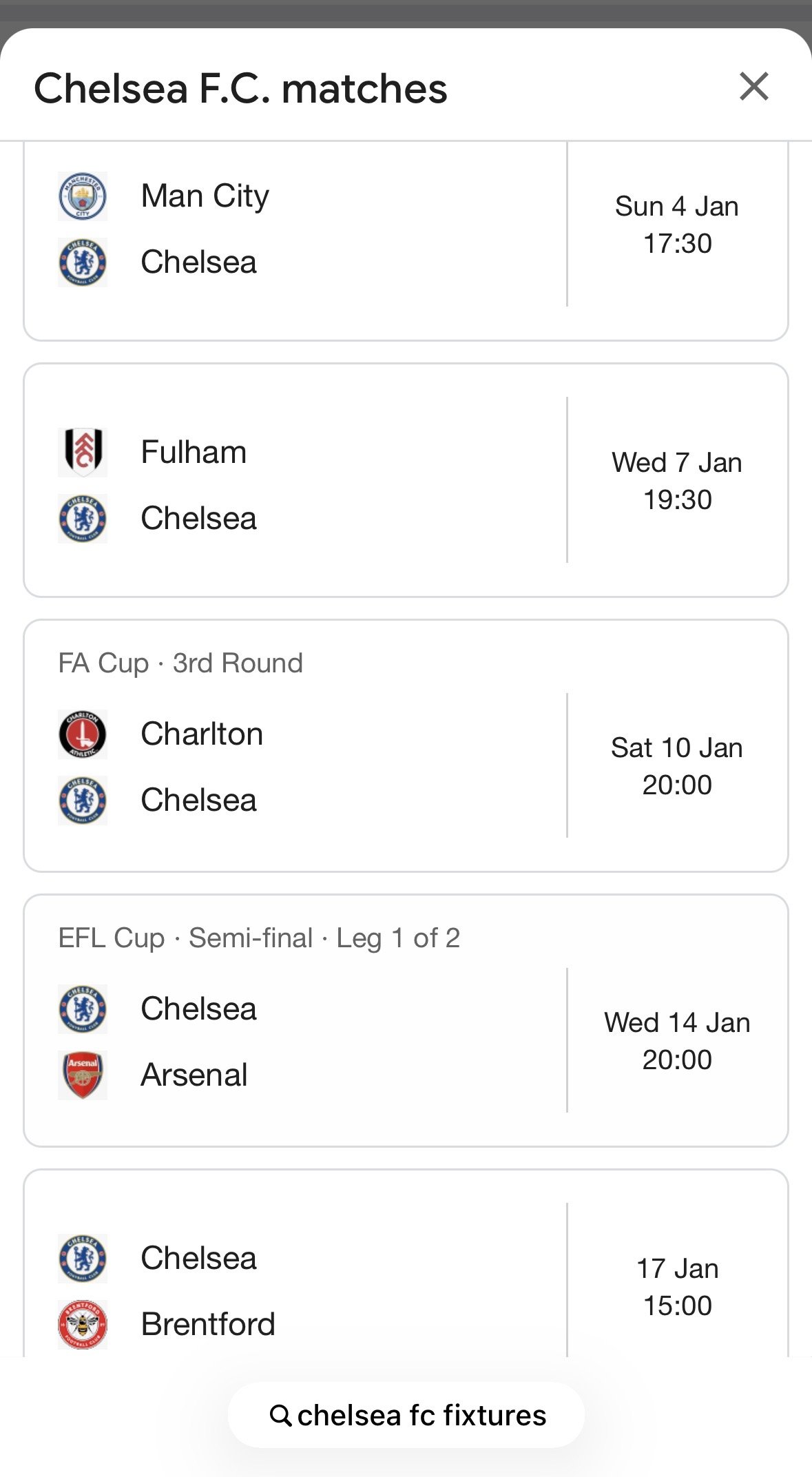This screenshot has height=1477, width=812.
Task: Tap the search magnifier icon
Action: (x=280, y=1416)
